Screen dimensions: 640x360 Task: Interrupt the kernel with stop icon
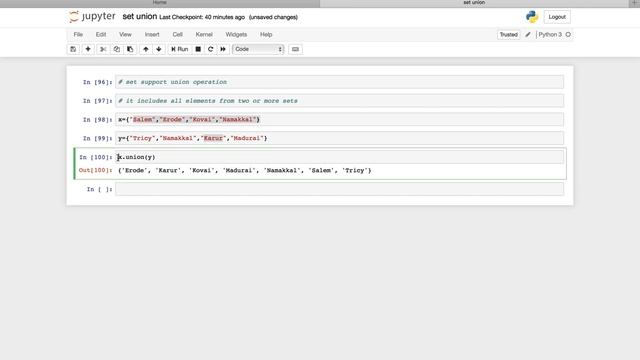[198, 49]
